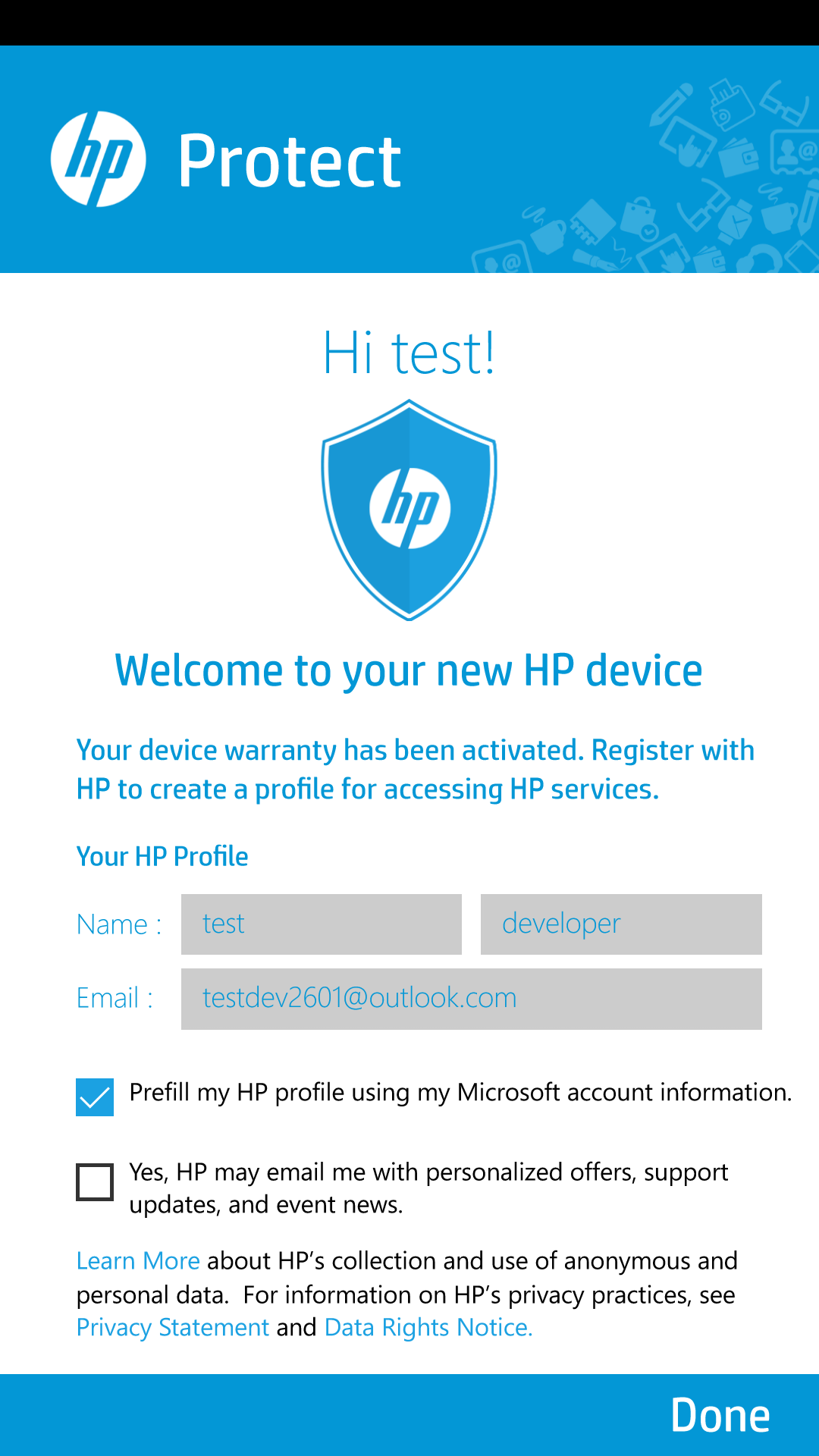The image size is (819, 1456).
Task: Click the warranty activated message text
Action: pyautogui.click(x=415, y=770)
